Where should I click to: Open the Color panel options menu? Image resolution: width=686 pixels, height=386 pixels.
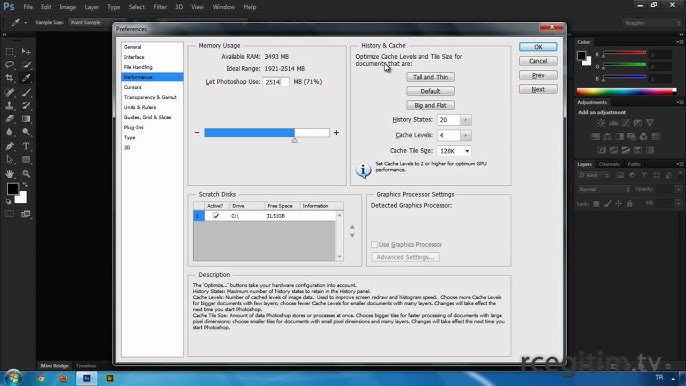tap(680, 42)
